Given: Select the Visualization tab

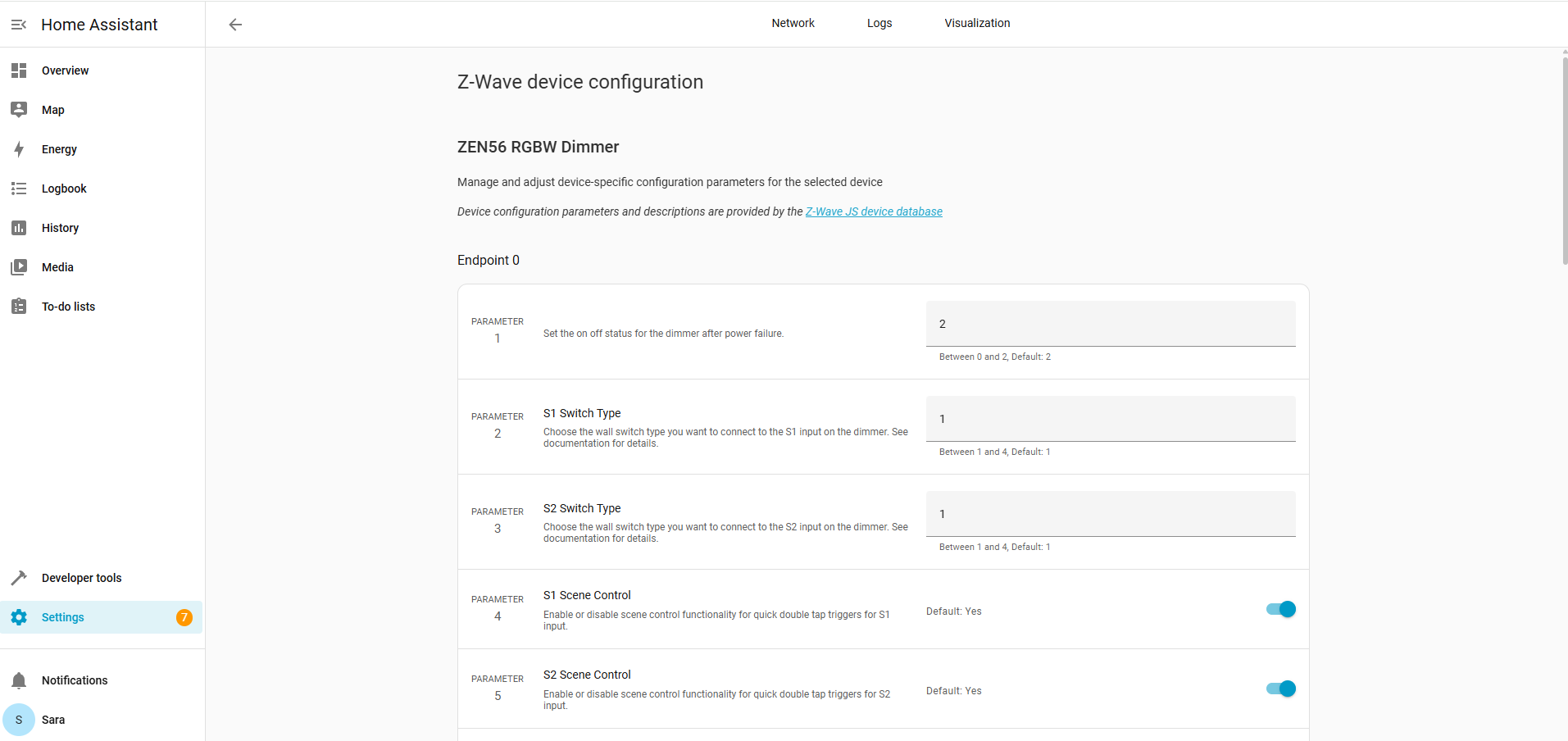Looking at the screenshot, I should [x=977, y=23].
